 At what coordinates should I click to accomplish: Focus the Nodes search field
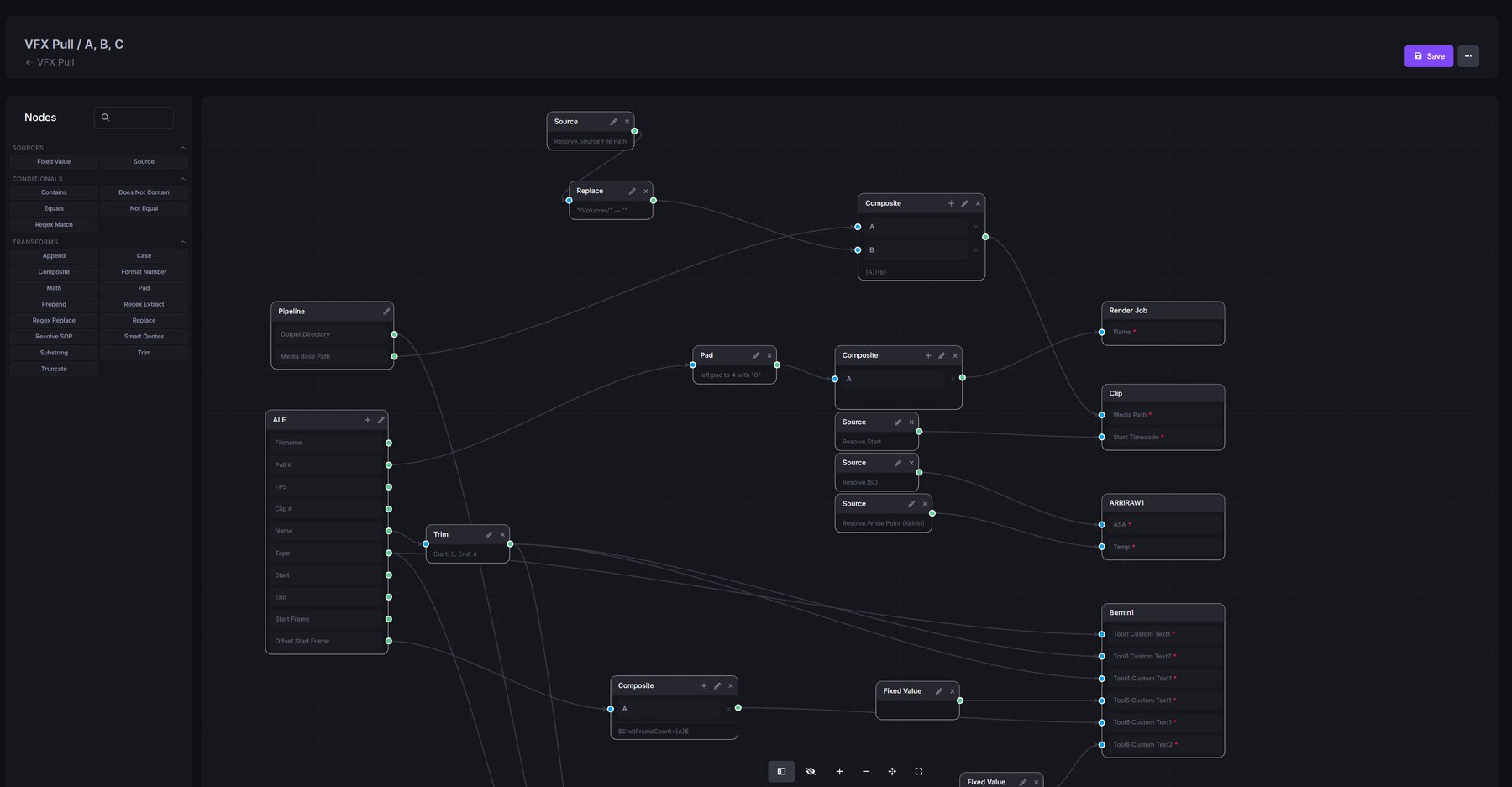134,118
